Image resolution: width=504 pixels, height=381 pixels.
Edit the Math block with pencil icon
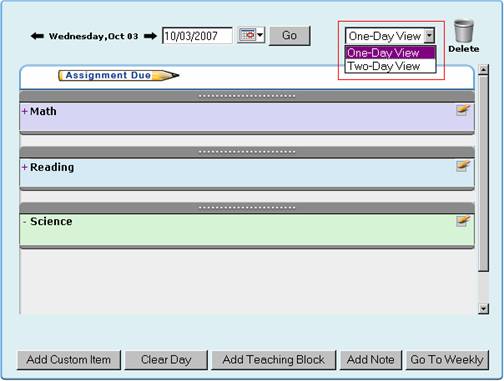(463, 110)
